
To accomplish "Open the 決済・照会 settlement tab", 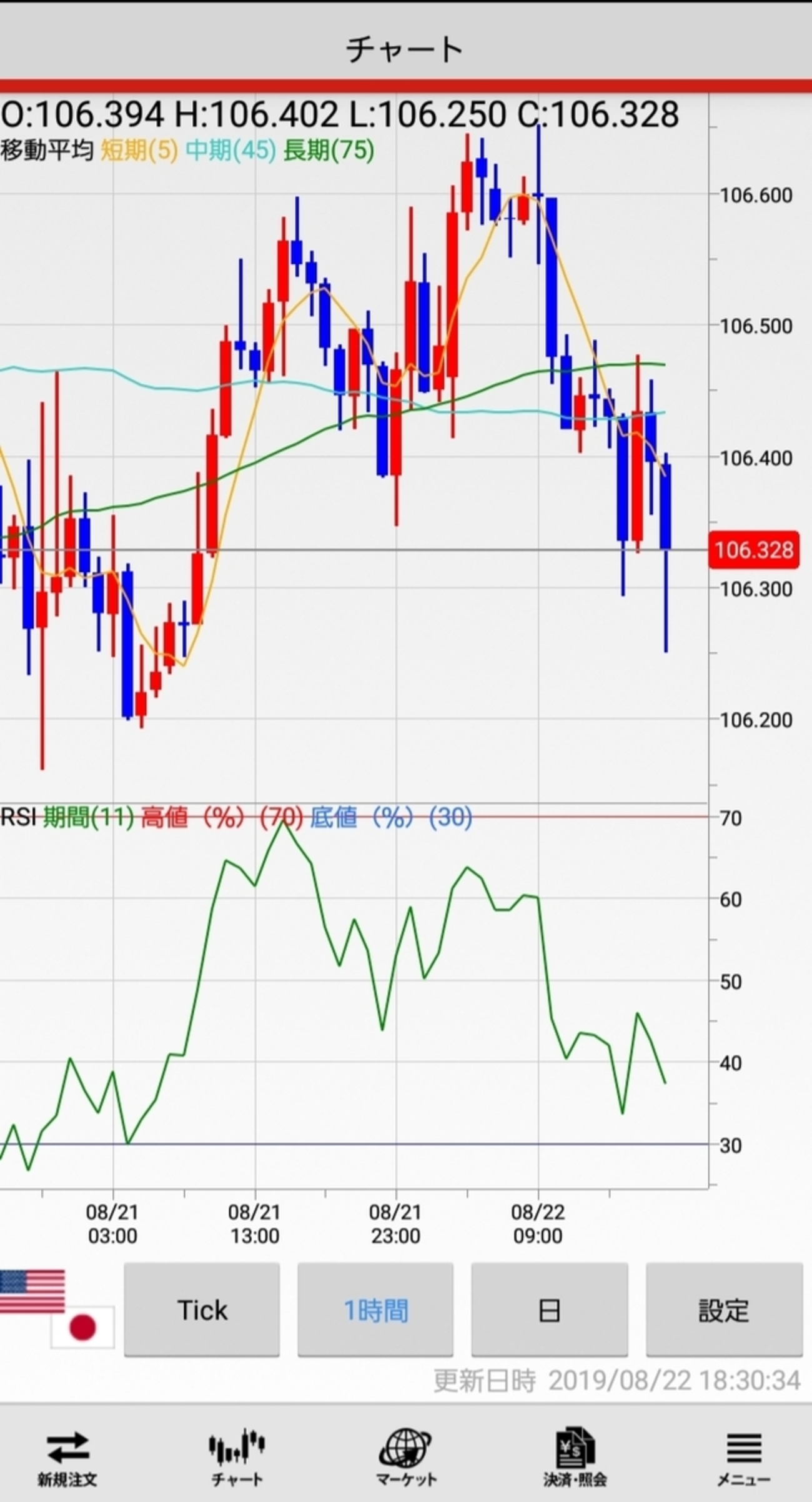I will coord(575,1456).
